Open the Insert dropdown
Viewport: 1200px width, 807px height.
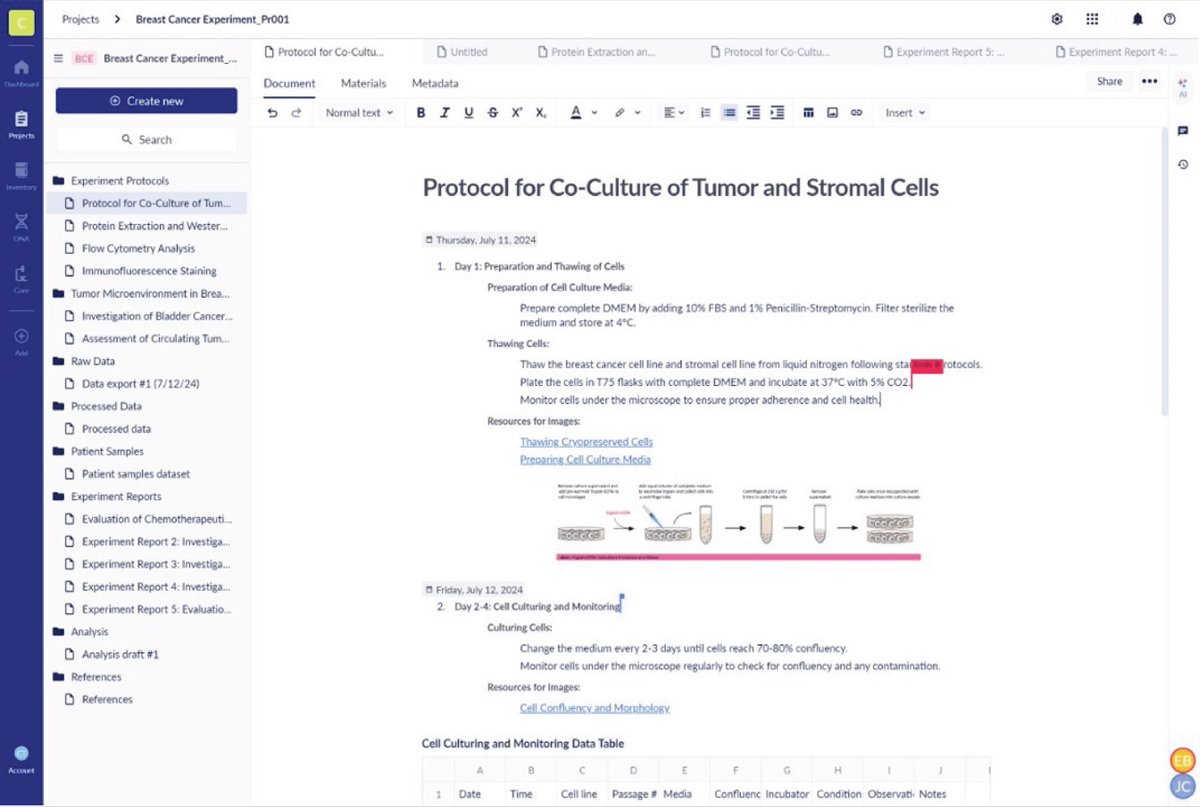pos(902,112)
